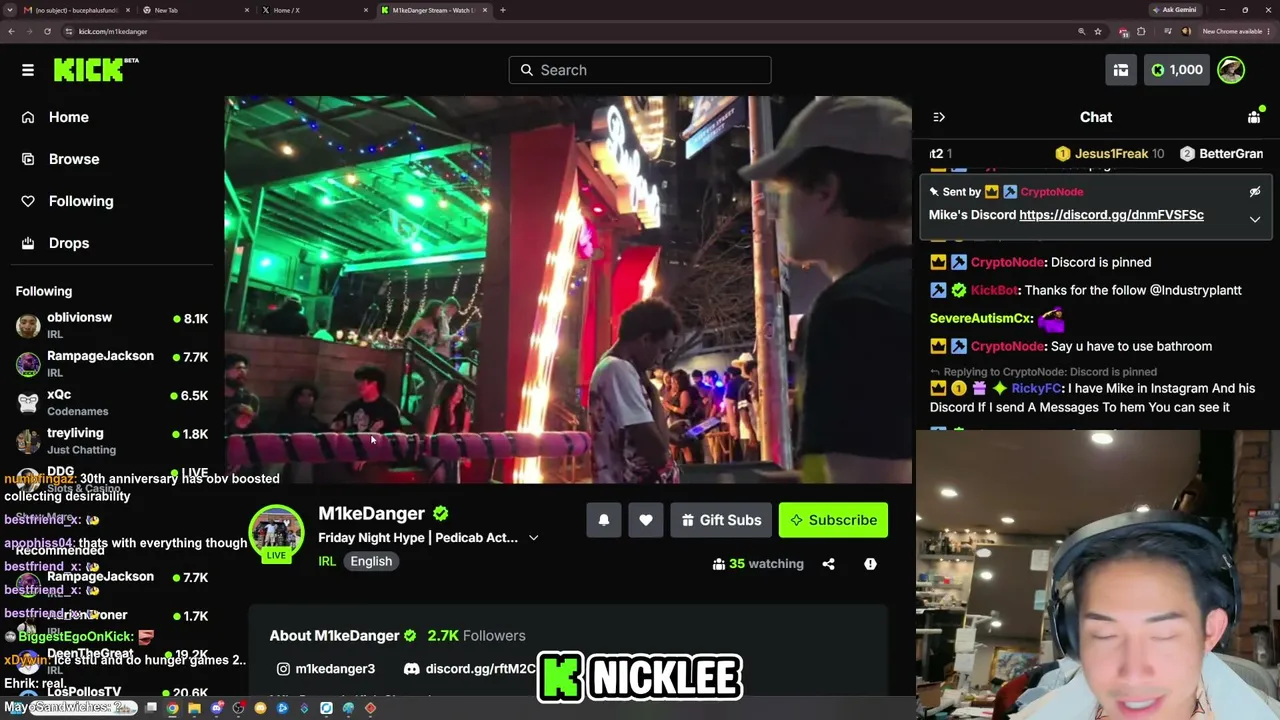This screenshot has width=1280, height=720.
Task: Close the Home / X browser tab
Action: [366, 10]
